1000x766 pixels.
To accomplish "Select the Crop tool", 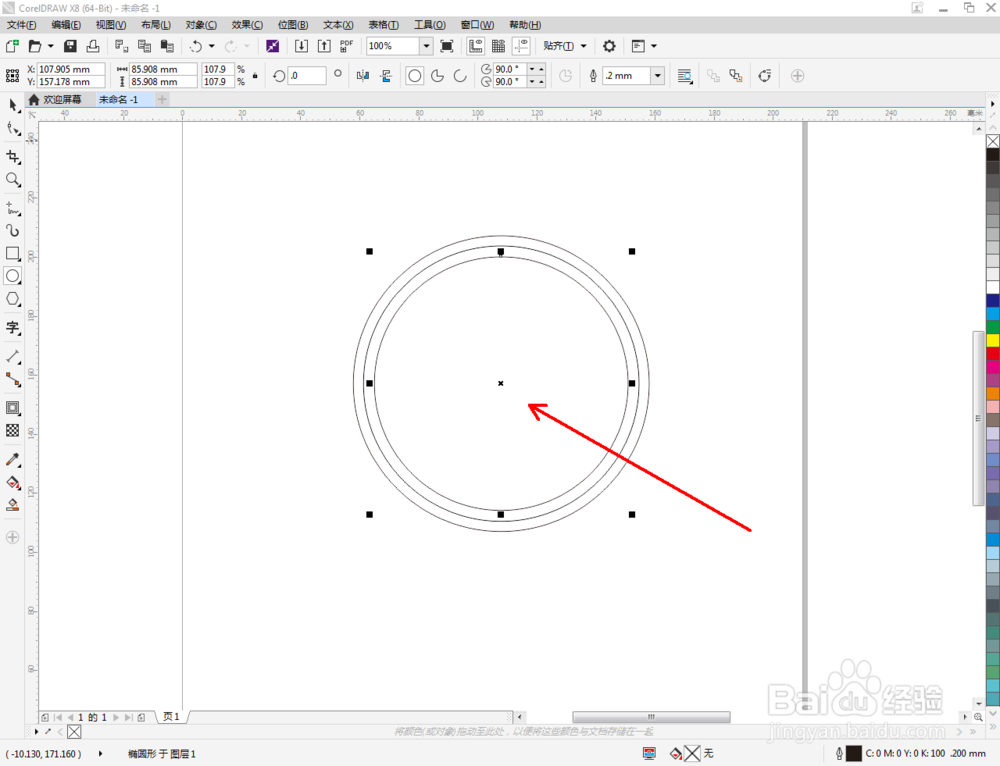I will coord(13,157).
